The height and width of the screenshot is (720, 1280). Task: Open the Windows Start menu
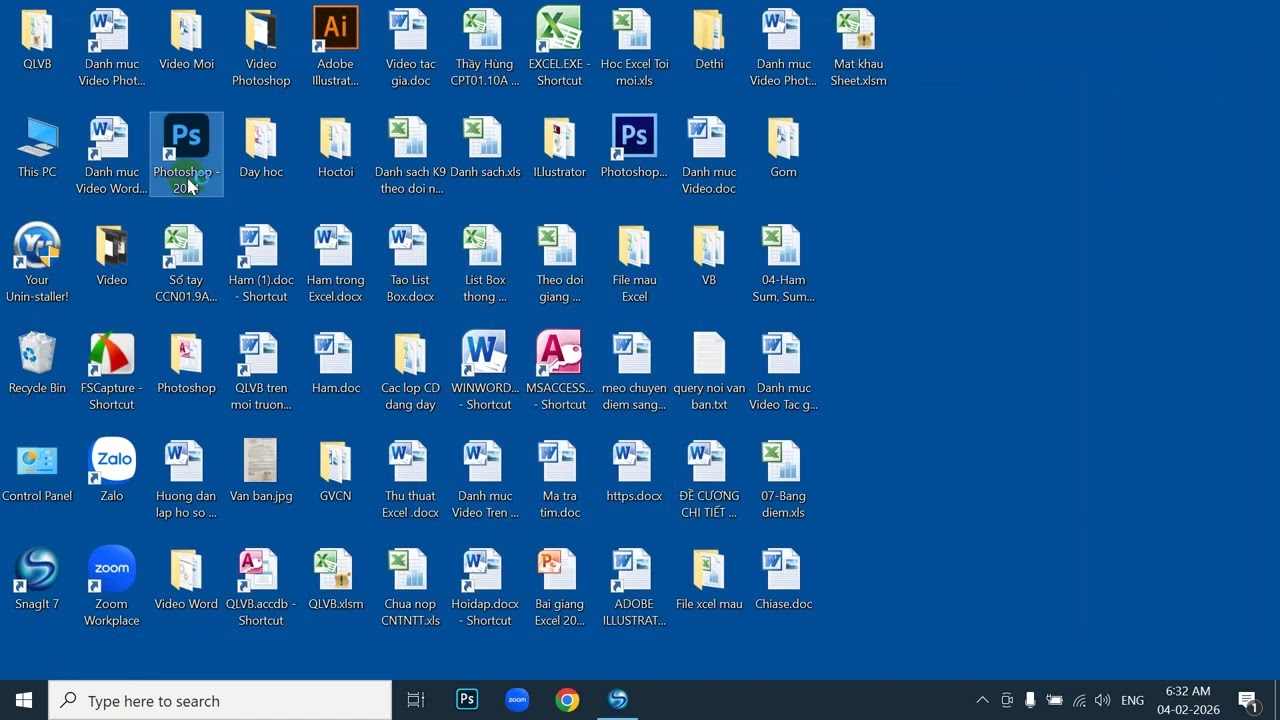[24, 700]
